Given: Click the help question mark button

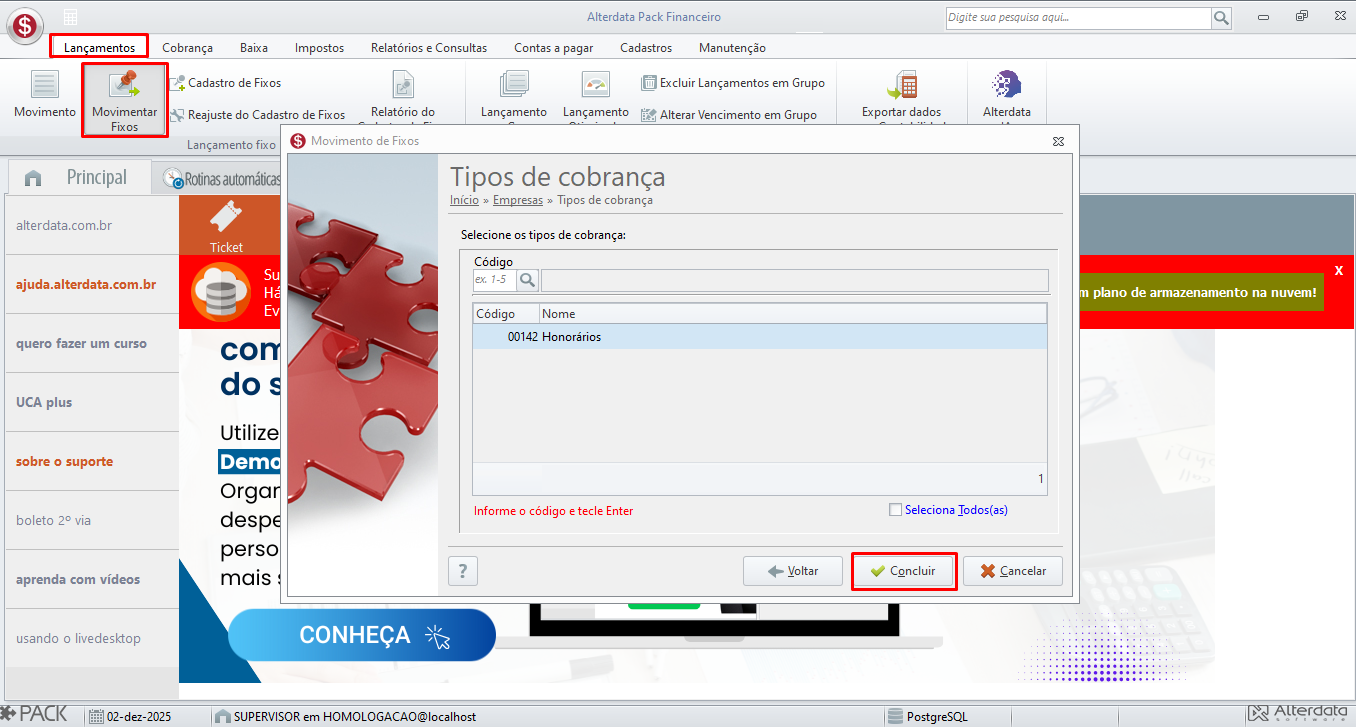Looking at the screenshot, I should tap(462, 571).
